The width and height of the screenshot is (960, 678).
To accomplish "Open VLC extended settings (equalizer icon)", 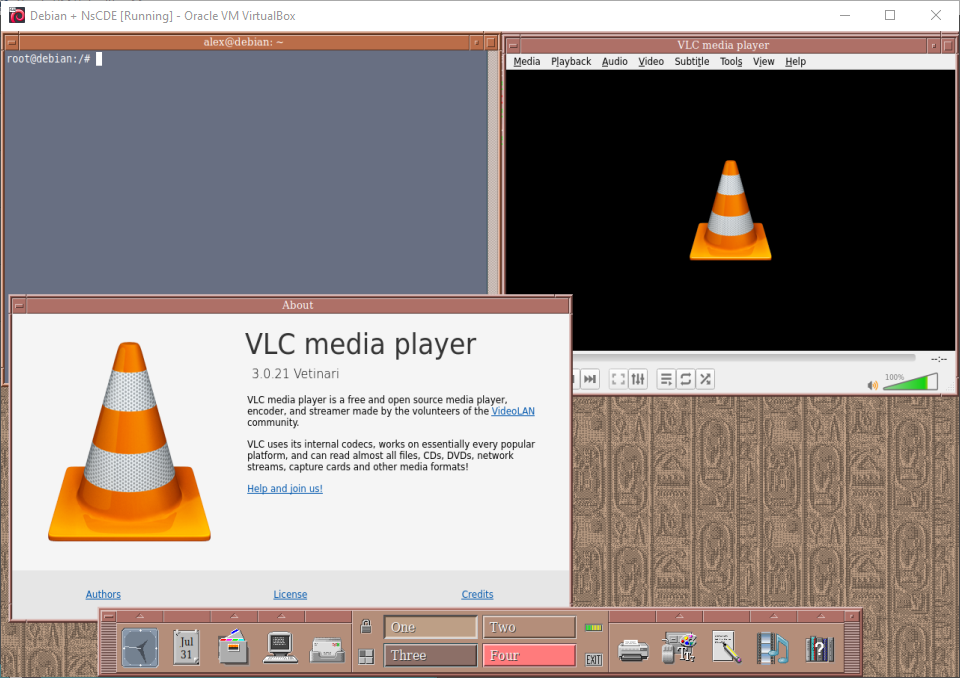I will click(x=639, y=379).
